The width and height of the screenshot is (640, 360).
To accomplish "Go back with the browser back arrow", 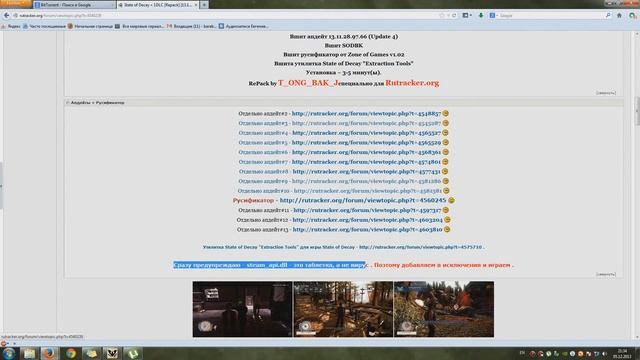I will pos(6,16).
